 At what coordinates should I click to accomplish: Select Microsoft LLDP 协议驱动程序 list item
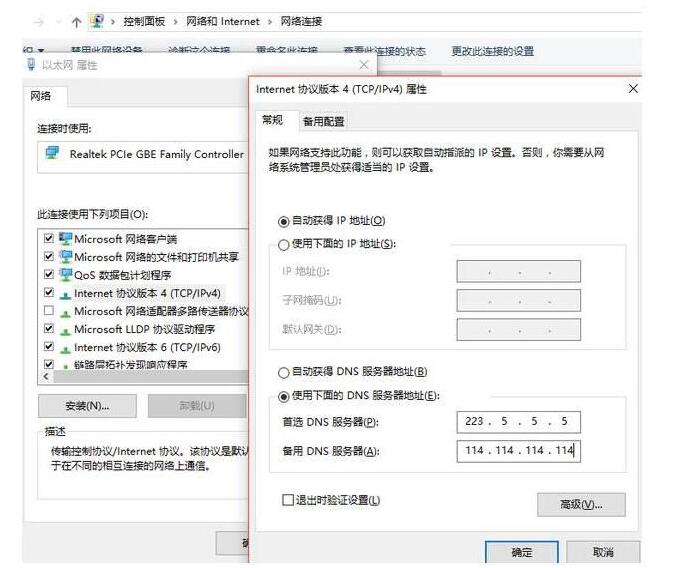pyautogui.click(x=144, y=329)
